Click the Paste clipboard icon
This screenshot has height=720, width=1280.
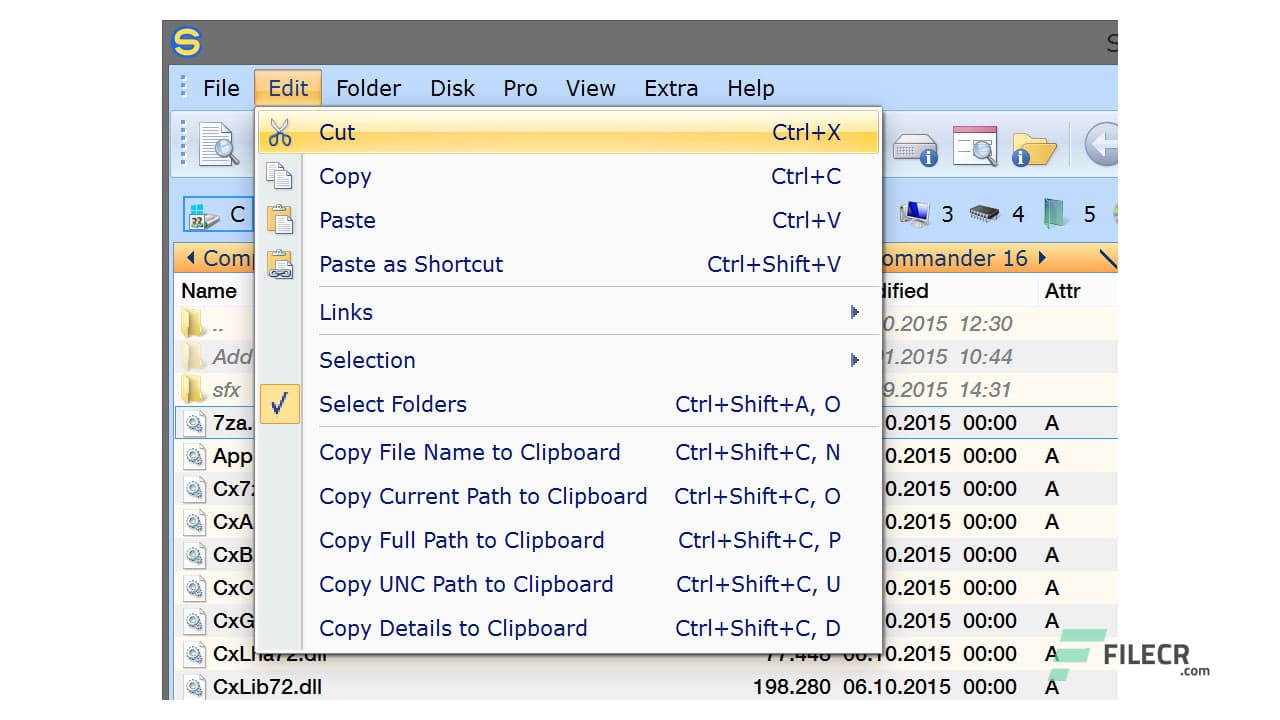point(280,220)
